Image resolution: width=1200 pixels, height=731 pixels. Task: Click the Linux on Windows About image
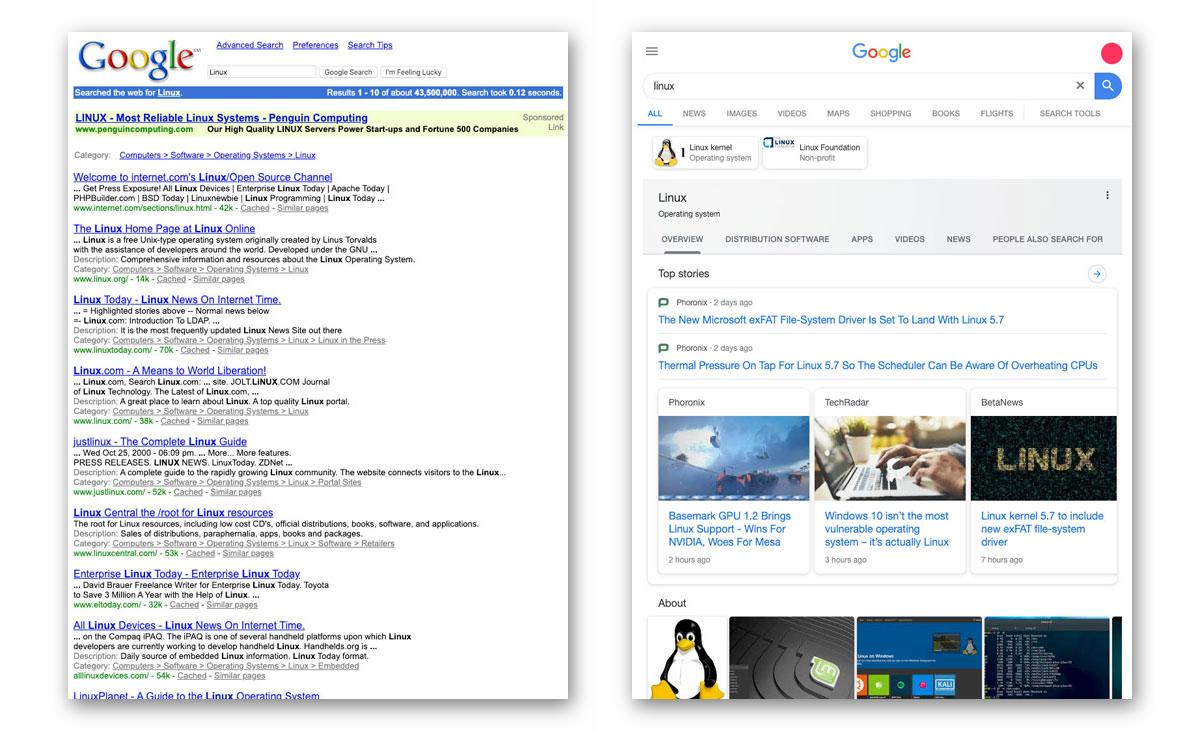919,657
